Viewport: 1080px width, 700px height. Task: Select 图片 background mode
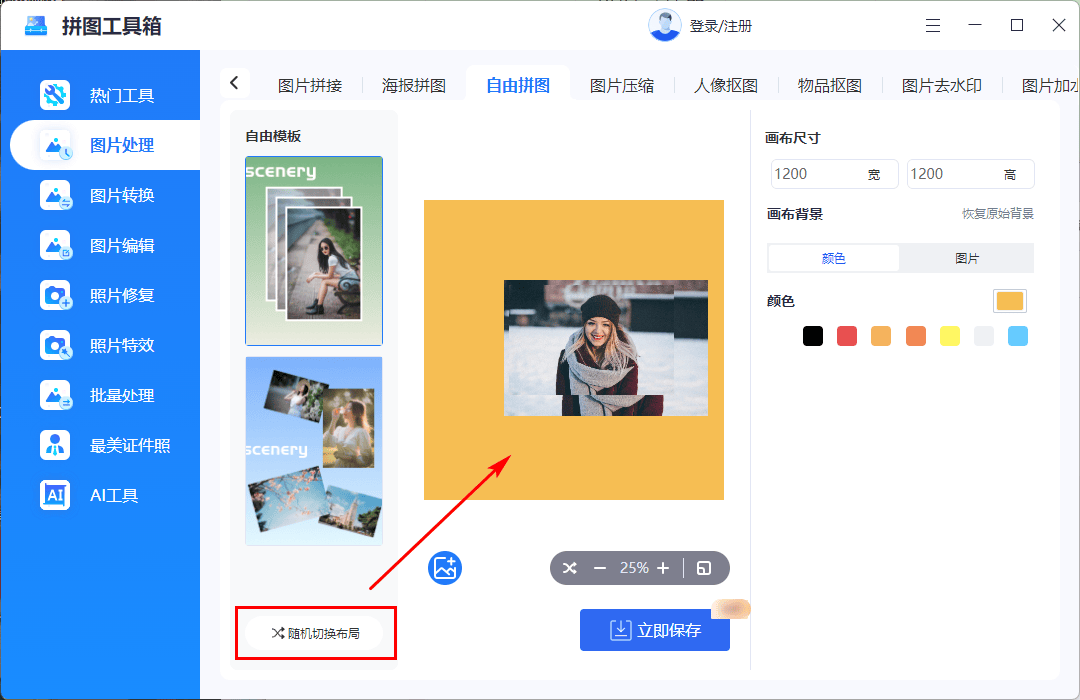[966, 258]
